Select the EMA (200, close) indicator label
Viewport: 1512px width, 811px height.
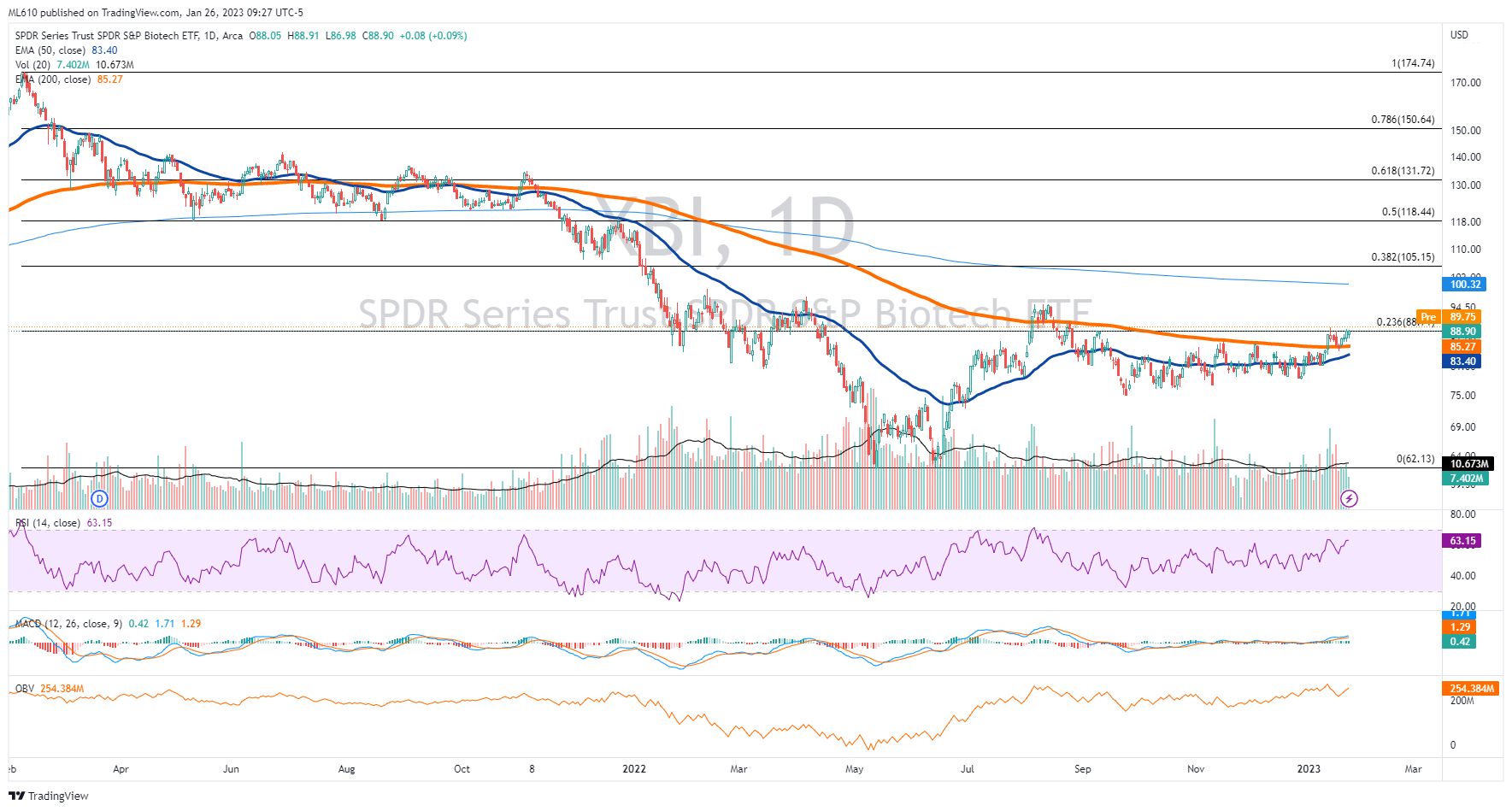coord(54,79)
